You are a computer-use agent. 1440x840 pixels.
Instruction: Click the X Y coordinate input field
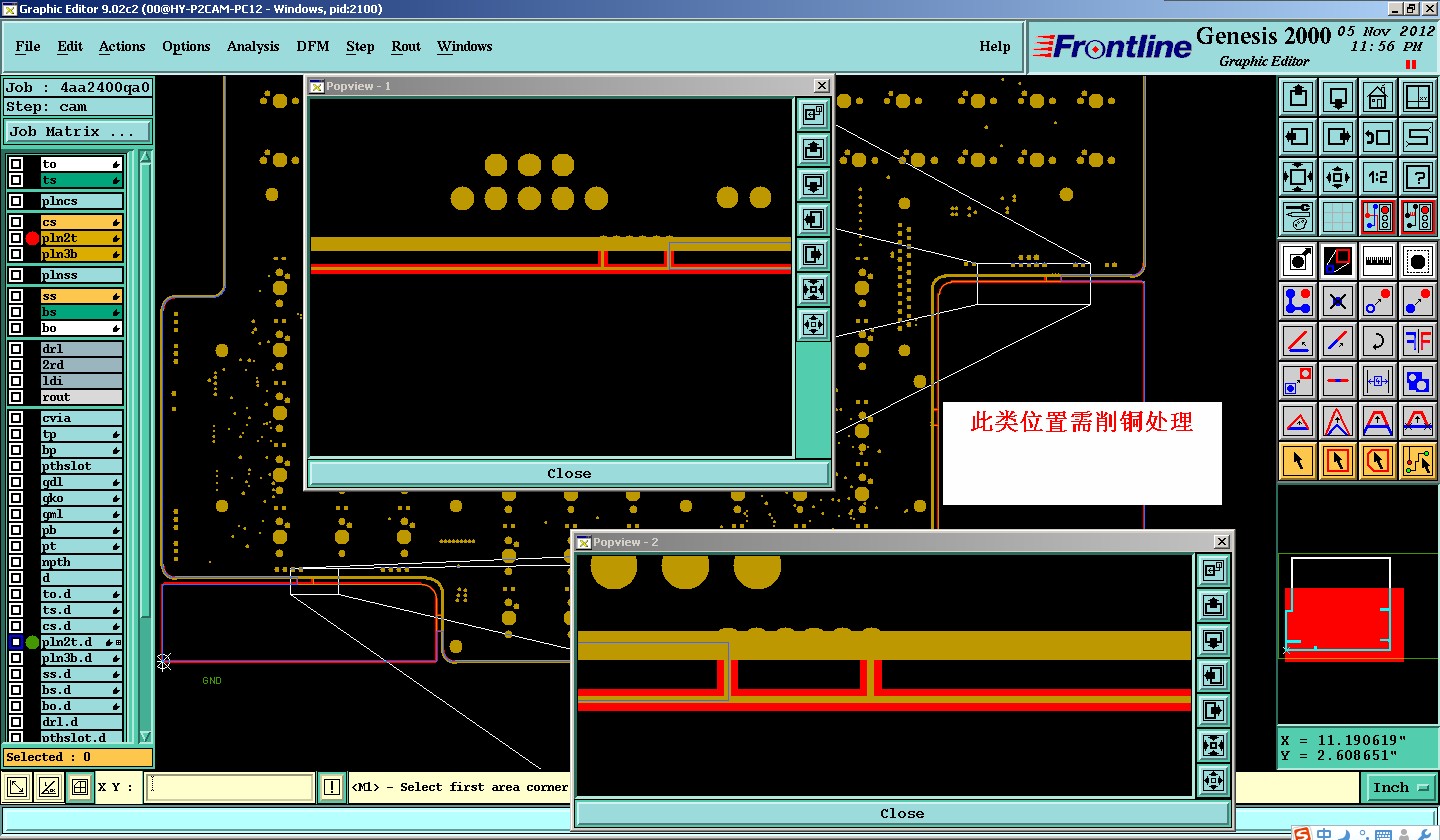coord(229,787)
